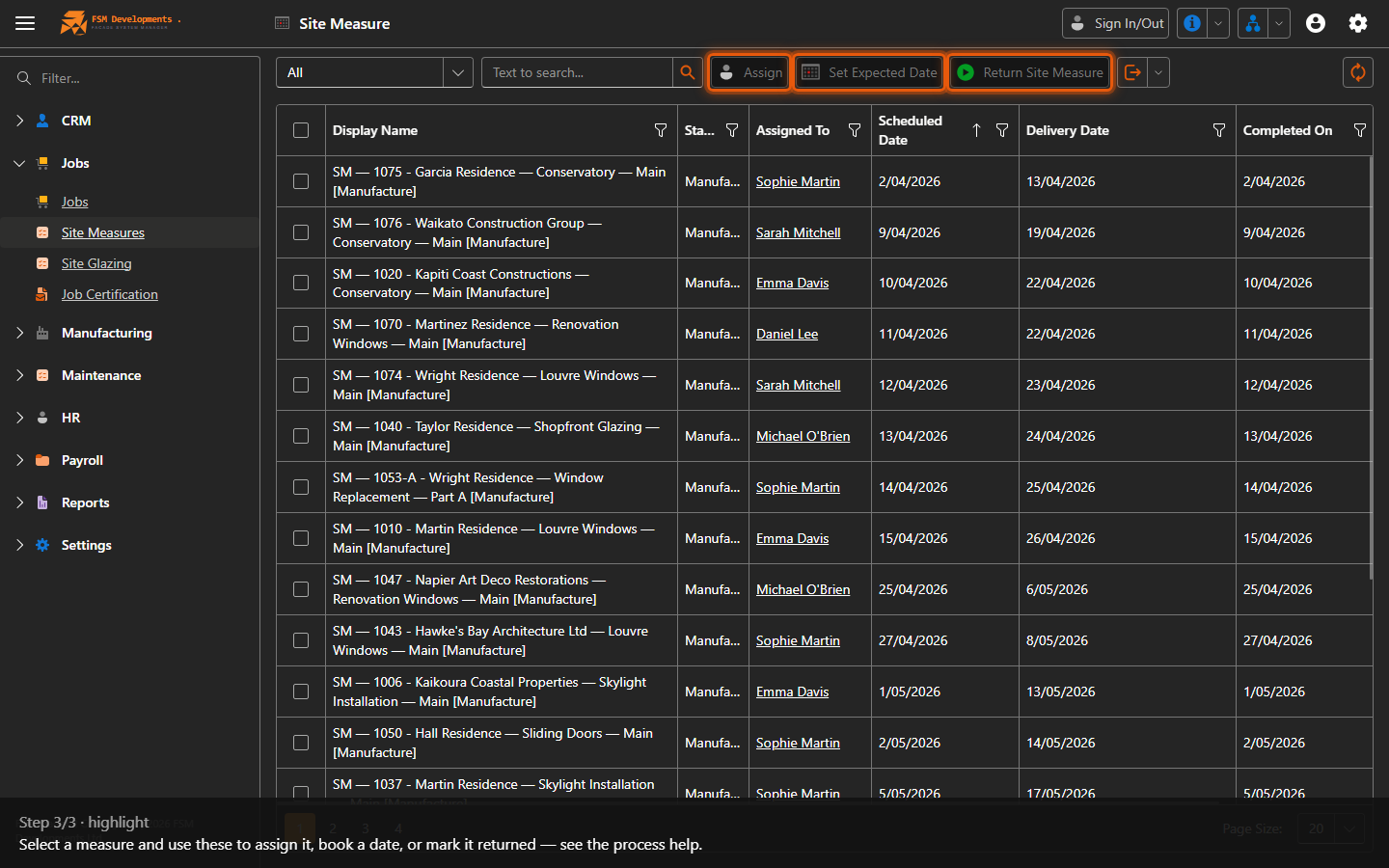Screen dimensions: 1389x868
Task: Open the user account profile icon
Action: (1316, 23)
